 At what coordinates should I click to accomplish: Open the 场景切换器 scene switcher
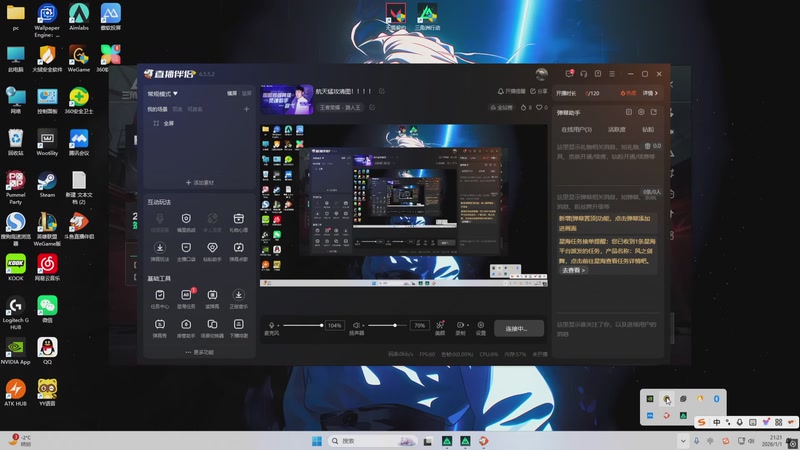pyautogui.click(x=212, y=328)
